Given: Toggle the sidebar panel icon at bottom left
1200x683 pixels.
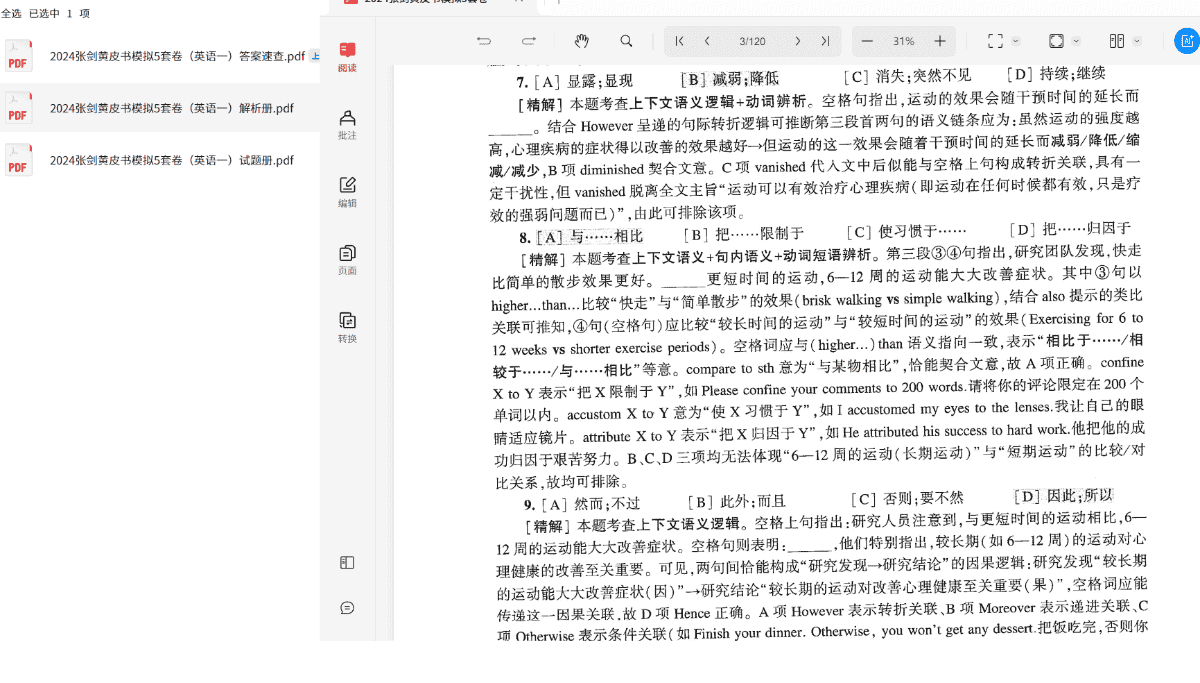Looking at the screenshot, I should click(x=347, y=563).
